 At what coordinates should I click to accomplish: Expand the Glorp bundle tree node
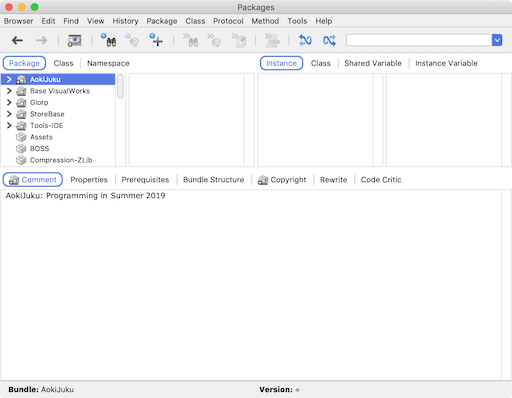pos(9,102)
